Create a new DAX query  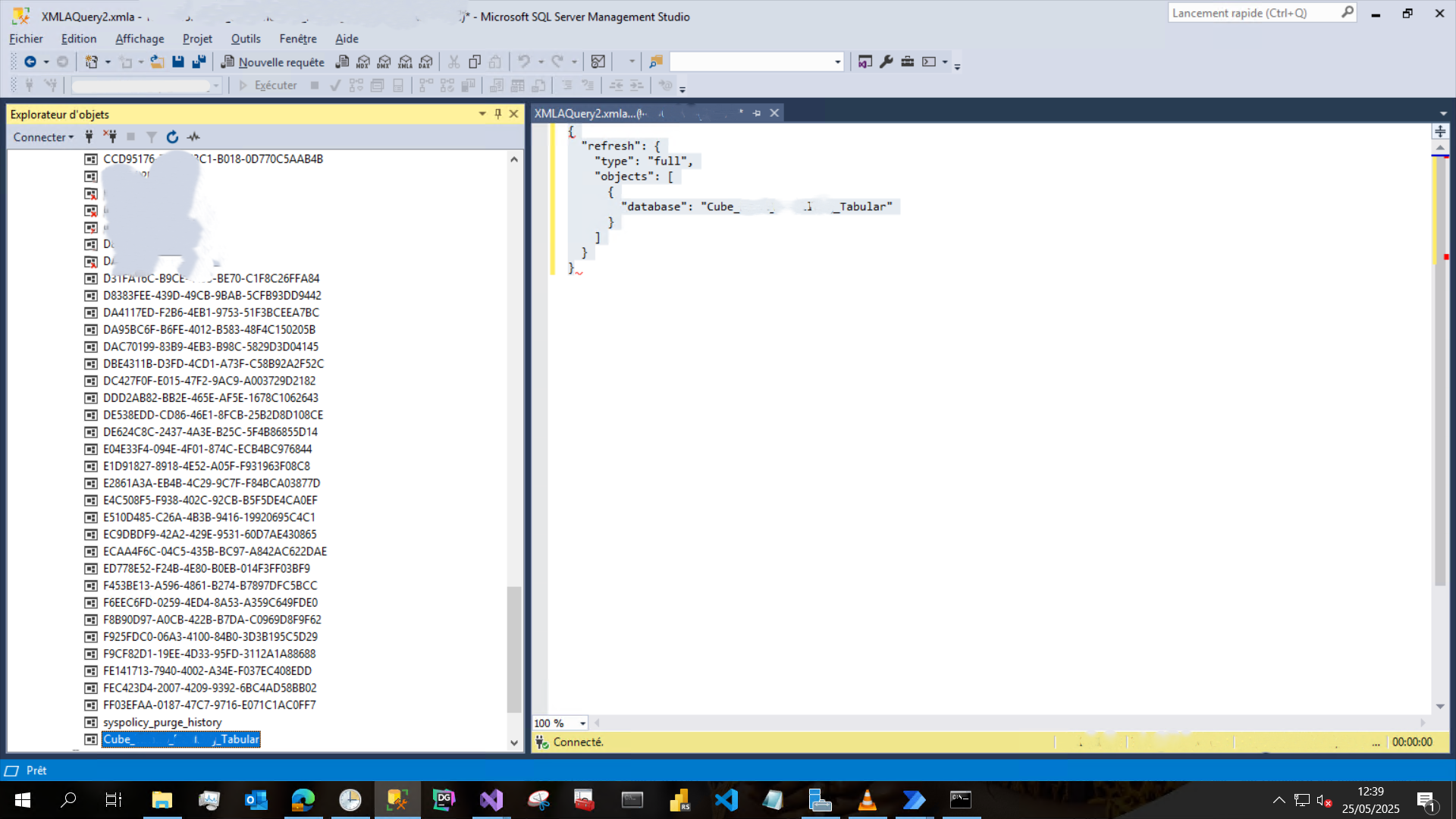tap(426, 62)
